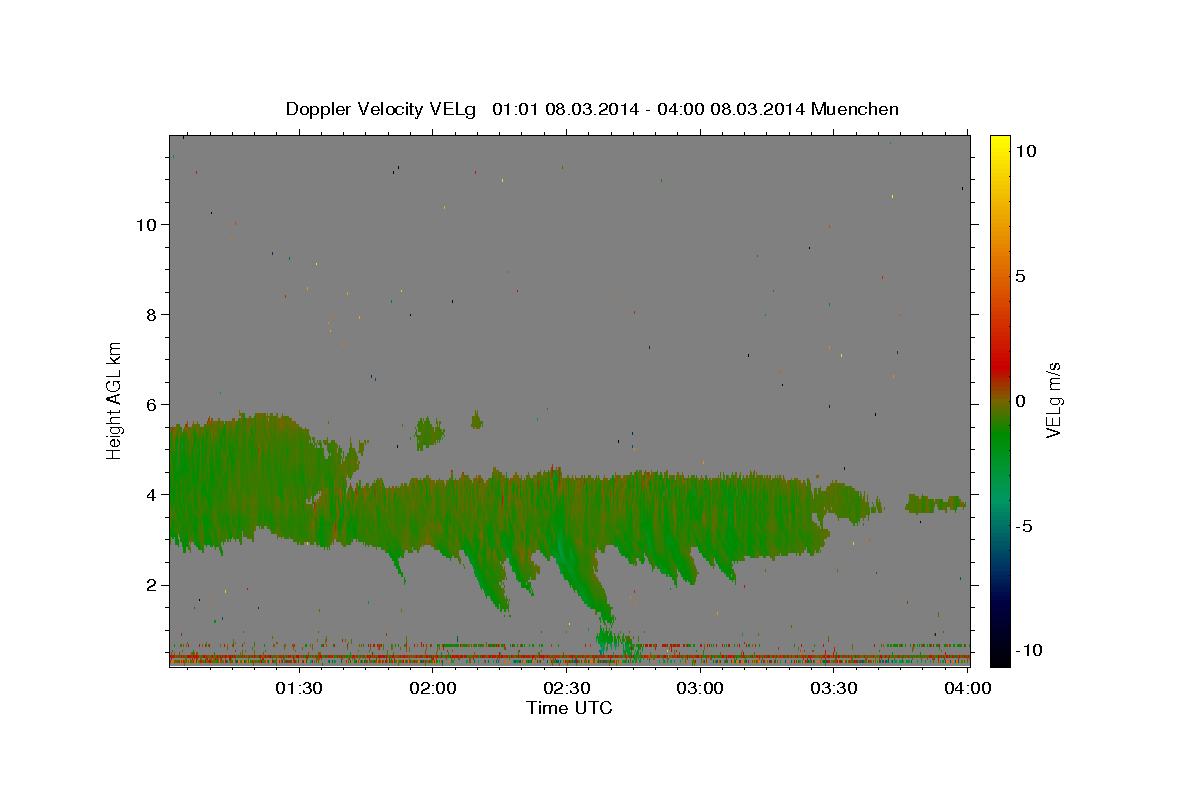Click the start time '01:01 08.03.2014' in the title
Viewport: 1200px width, 800px height.
coord(563,109)
